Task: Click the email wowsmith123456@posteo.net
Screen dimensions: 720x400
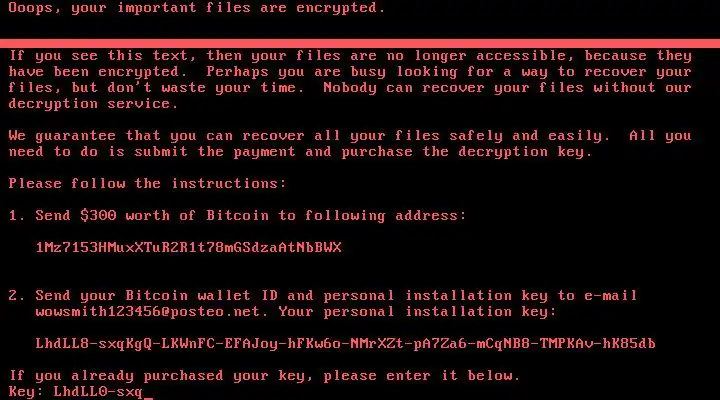Action: 148,312
